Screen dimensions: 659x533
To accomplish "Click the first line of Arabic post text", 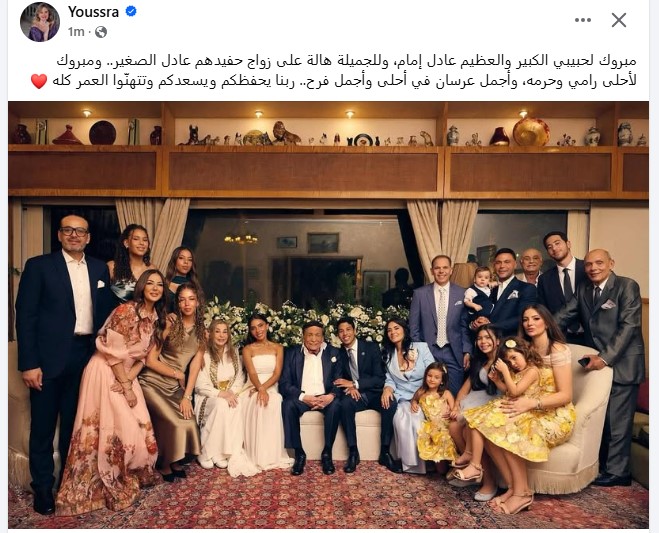I will (x=347, y=61).
